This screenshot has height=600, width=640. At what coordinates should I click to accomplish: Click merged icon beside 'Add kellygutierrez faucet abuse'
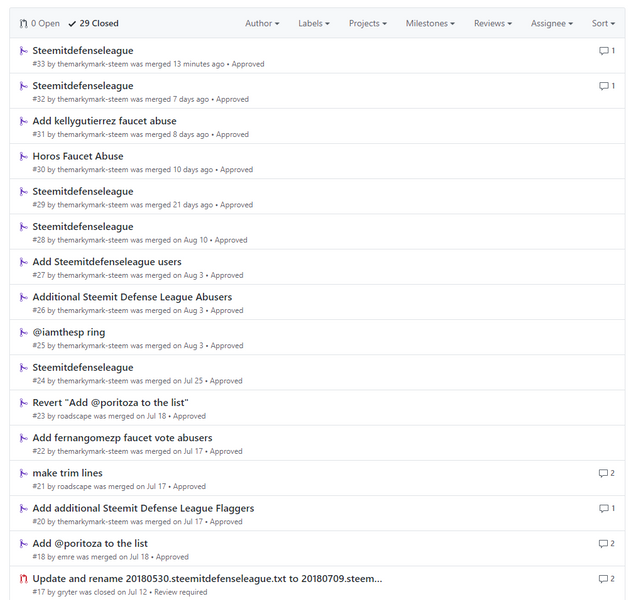pos(24,121)
